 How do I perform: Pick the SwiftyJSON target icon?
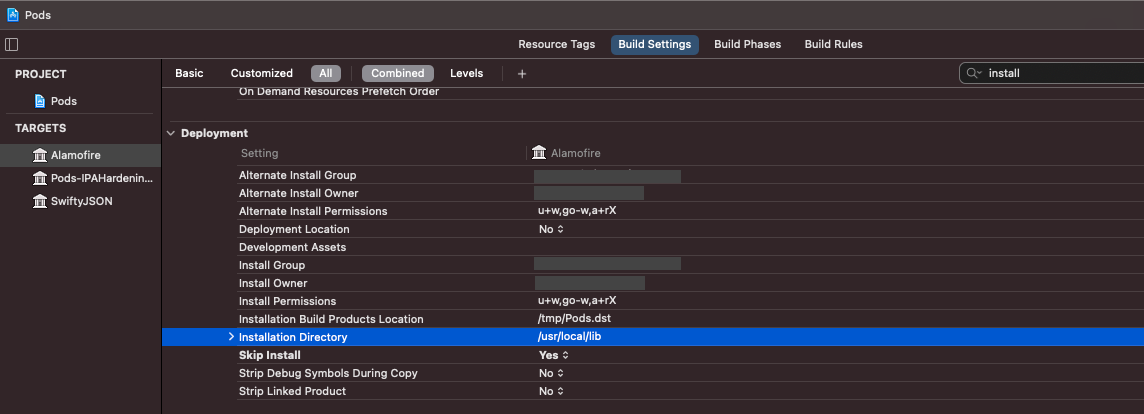point(39,201)
